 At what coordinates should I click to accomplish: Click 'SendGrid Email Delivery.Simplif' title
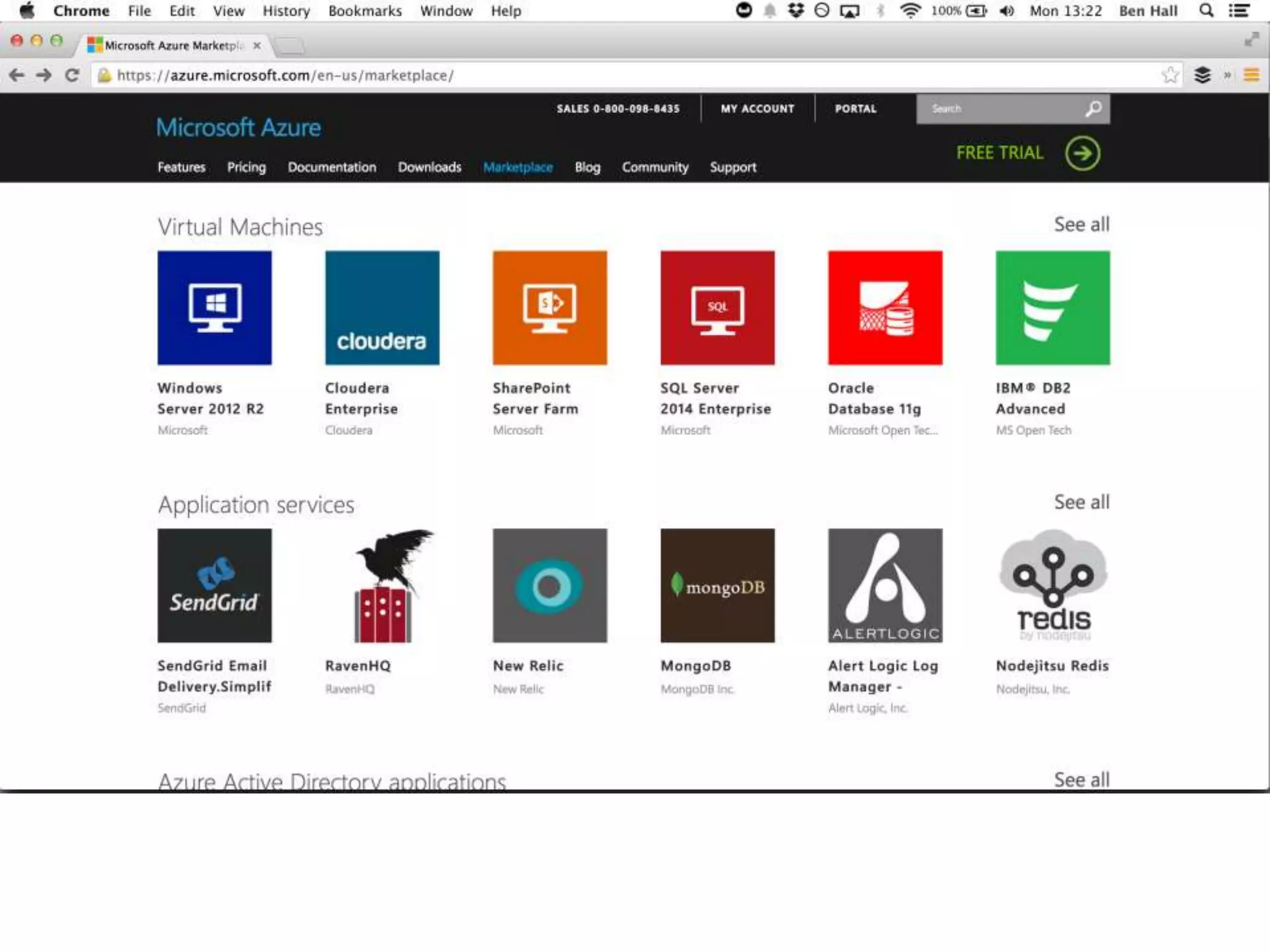(x=215, y=676)
